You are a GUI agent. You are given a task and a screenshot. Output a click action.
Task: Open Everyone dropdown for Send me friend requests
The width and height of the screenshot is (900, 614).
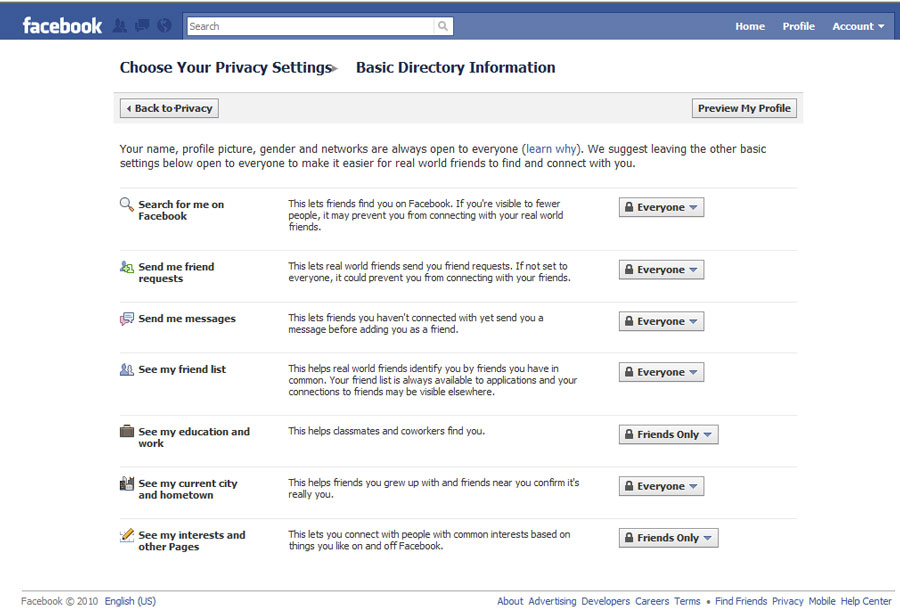click(x=661, y=270)
